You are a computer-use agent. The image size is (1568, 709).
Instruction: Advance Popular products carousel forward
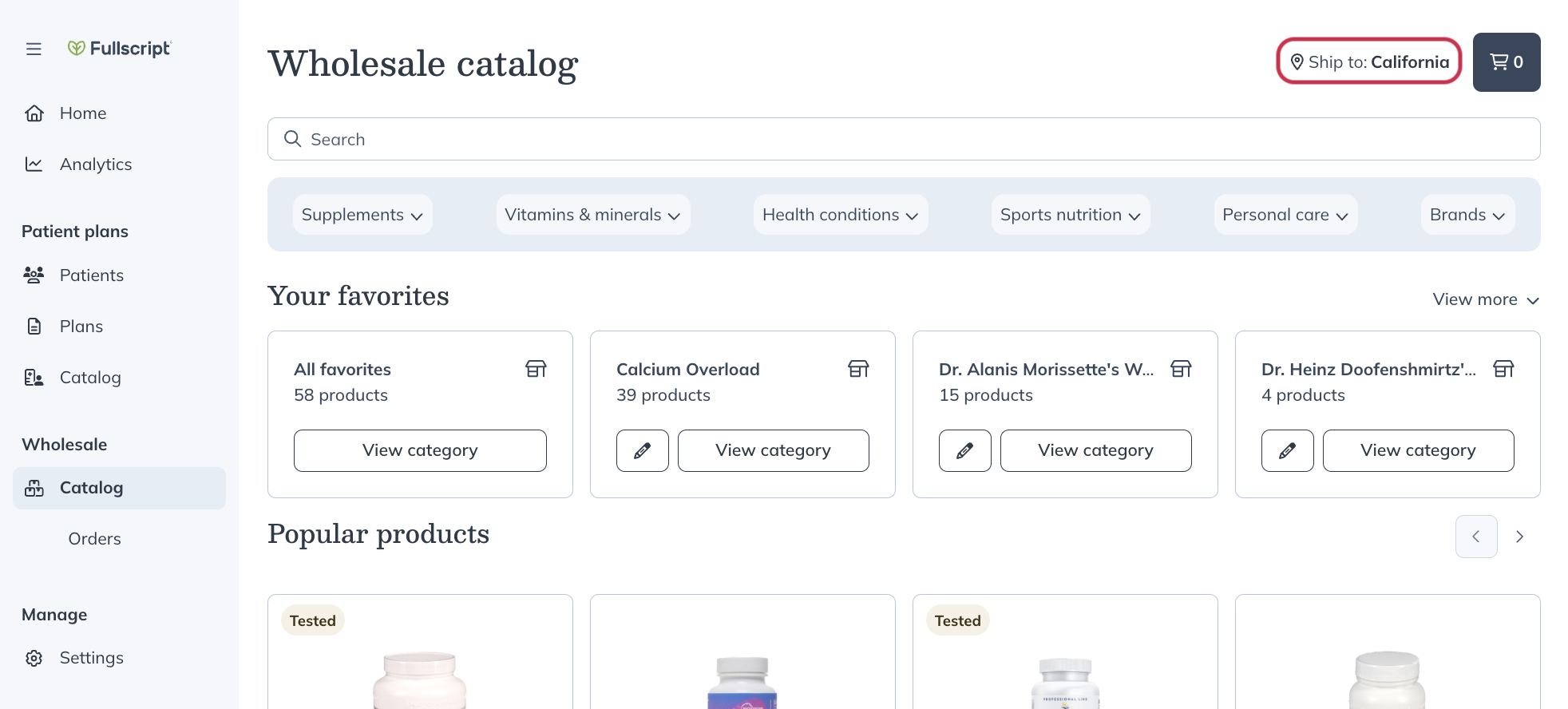[x=1520, y=537]
